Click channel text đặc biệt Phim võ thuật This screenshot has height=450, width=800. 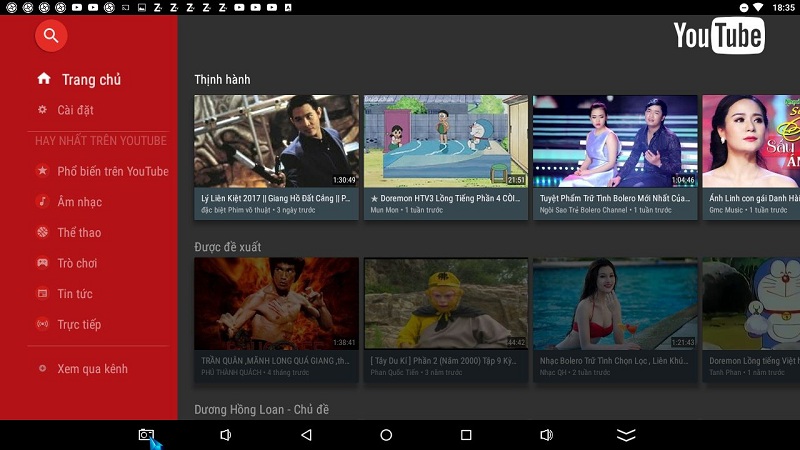coord(236,210)
